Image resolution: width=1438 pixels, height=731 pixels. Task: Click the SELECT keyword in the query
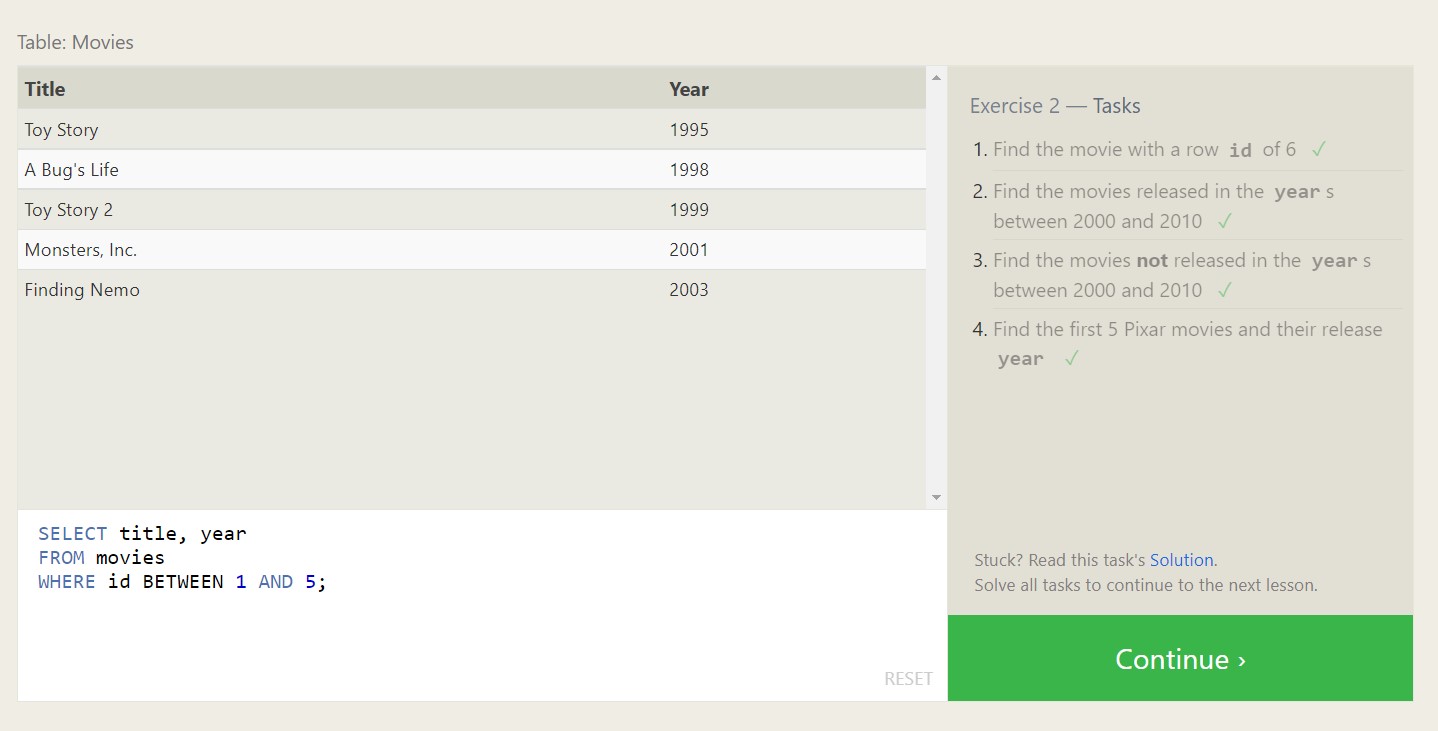click(x=73, y=534)
